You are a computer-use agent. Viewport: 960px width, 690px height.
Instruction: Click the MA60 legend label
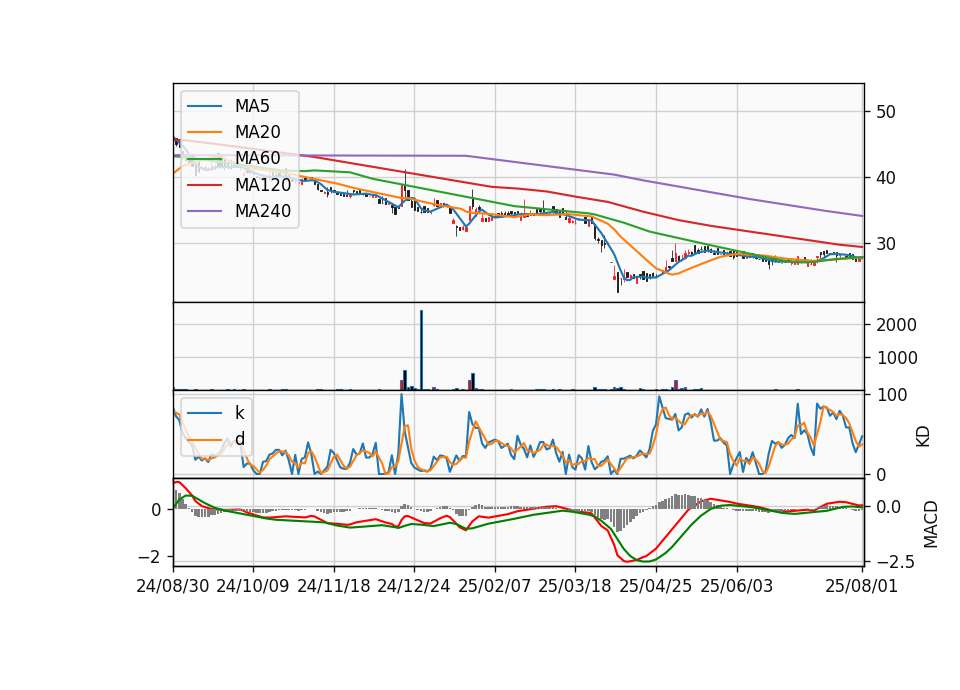tap(257, 158)
